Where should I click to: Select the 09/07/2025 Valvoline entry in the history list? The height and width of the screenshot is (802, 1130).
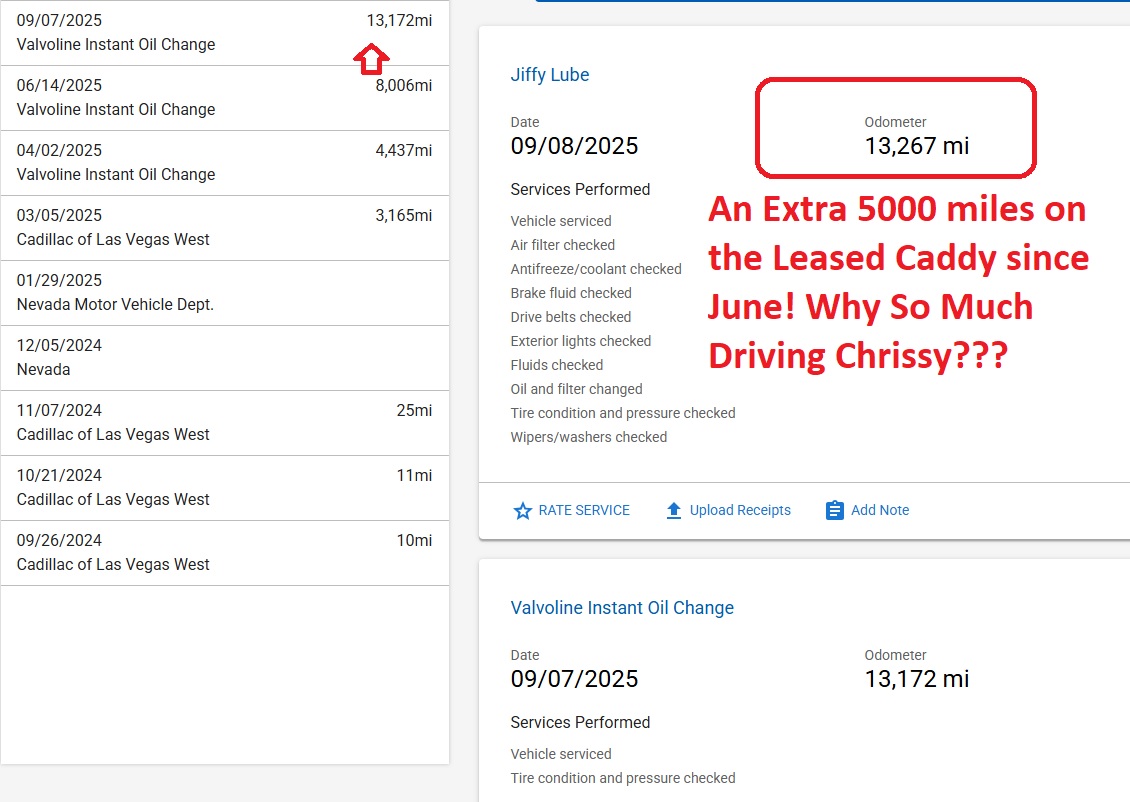[x=225, y=33]
